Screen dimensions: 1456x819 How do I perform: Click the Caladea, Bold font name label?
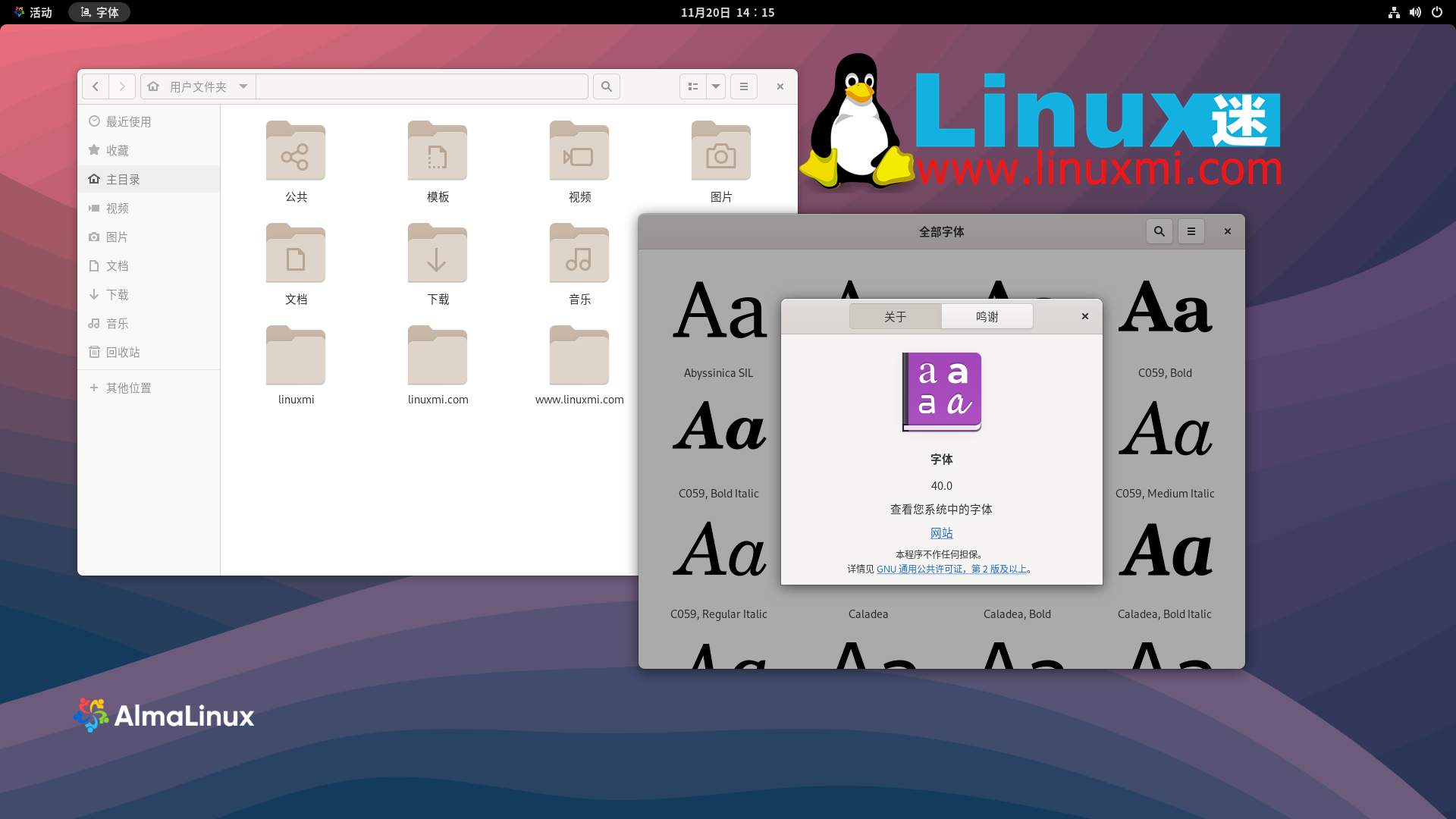pyautogui.click(x=1017, y=614)
